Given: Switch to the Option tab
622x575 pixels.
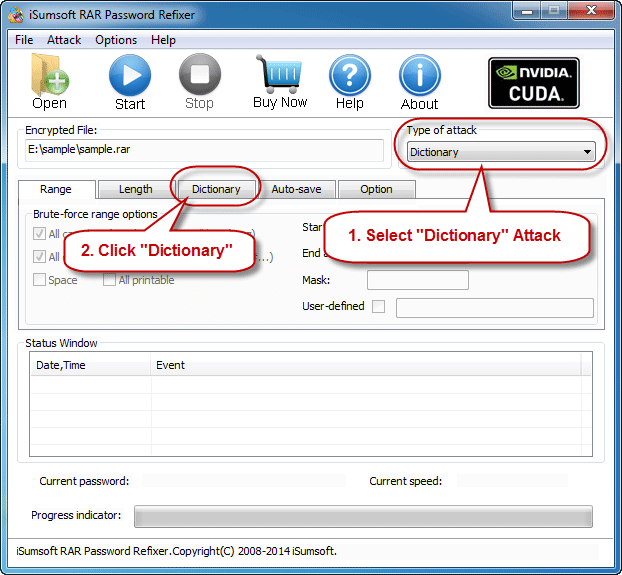Looking at the screenshot, I should (x=376, y=189).
